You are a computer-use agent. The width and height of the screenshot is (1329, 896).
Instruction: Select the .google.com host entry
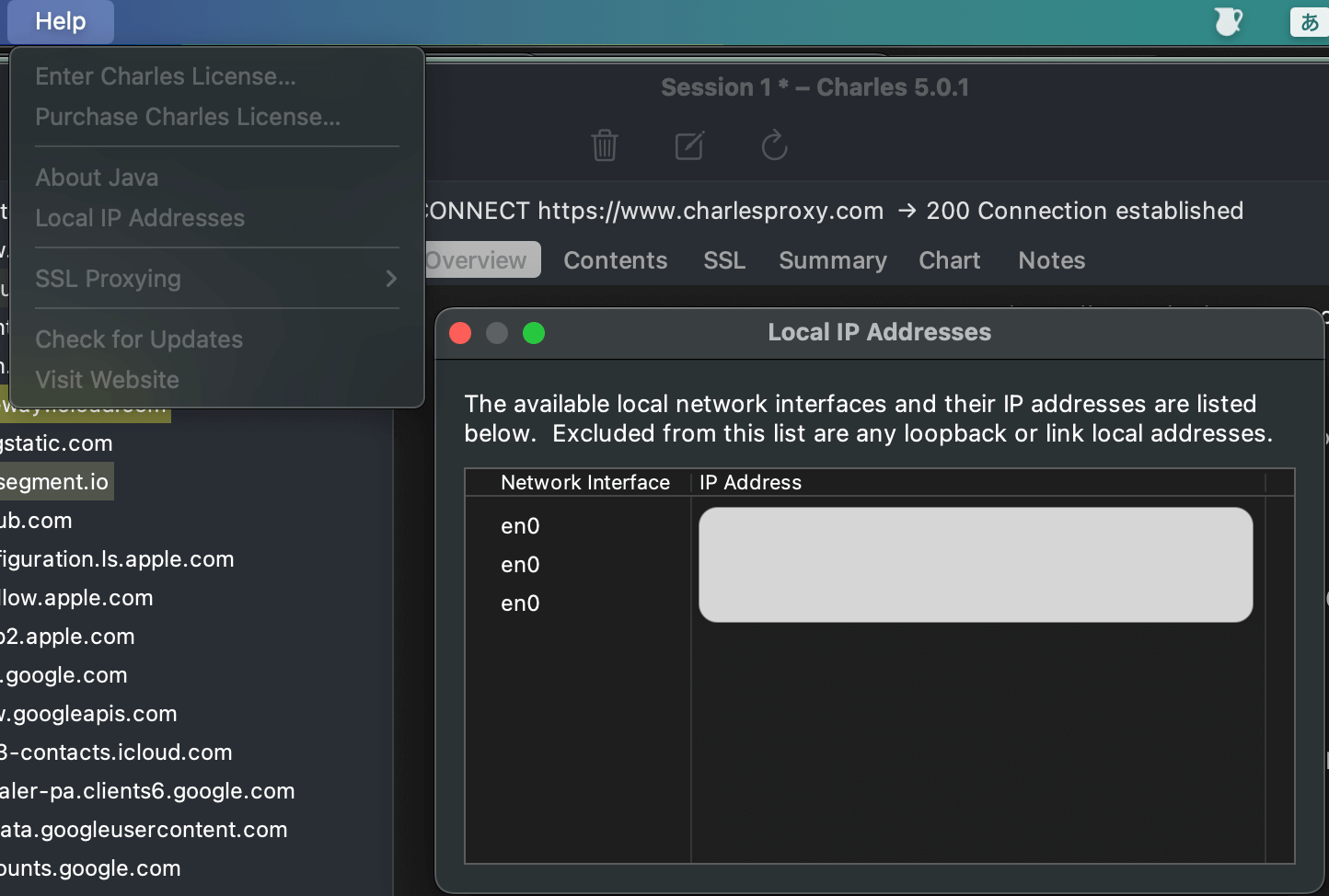coord(64,675)
